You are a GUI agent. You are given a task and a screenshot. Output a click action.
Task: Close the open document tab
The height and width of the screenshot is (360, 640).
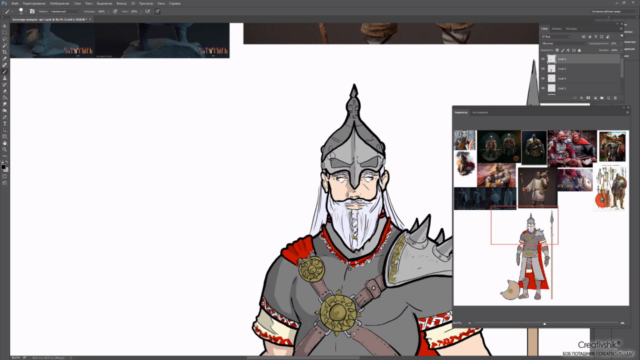(90, 19)
